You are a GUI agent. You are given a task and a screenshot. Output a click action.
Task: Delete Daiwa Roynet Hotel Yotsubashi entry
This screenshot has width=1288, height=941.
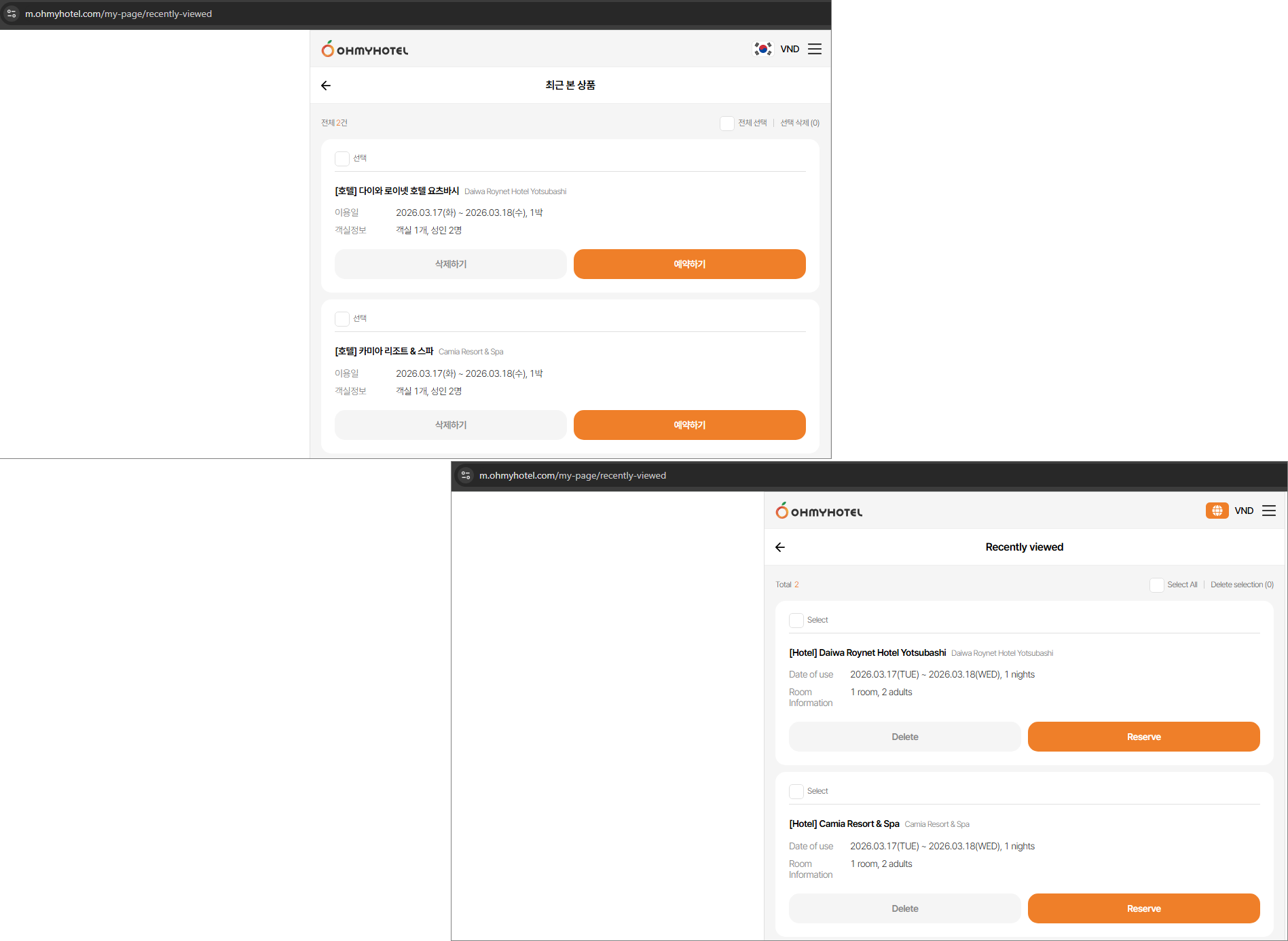[x=905, y=737]
